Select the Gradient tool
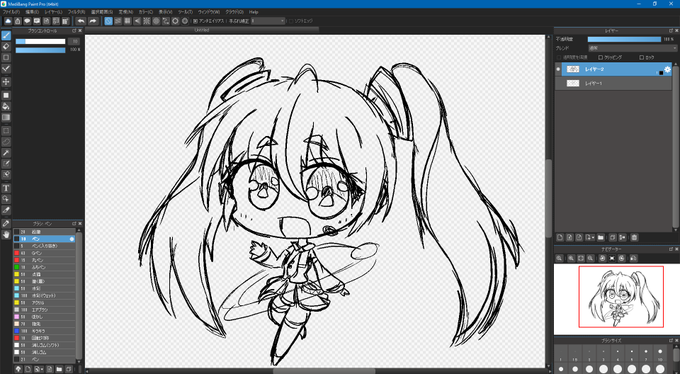The width and height of the screenshot is (680, 374). click(6, 117)
